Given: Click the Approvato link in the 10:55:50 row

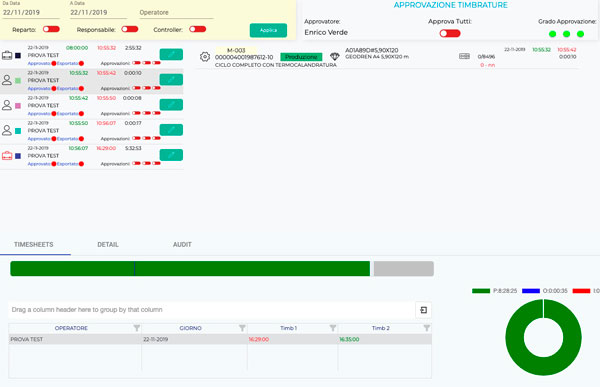Looking at the screenshot, I should (39, 139).
